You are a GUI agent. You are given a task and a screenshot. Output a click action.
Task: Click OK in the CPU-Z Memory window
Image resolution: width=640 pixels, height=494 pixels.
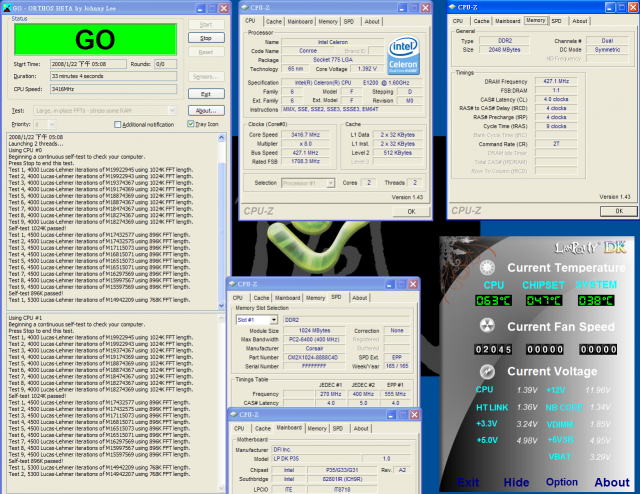[619, 211]
